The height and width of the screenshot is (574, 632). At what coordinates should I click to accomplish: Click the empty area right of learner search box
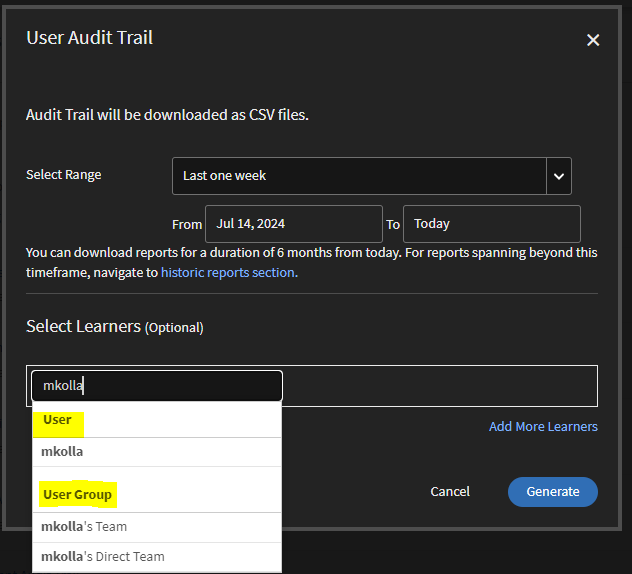(x=440, y=386)
